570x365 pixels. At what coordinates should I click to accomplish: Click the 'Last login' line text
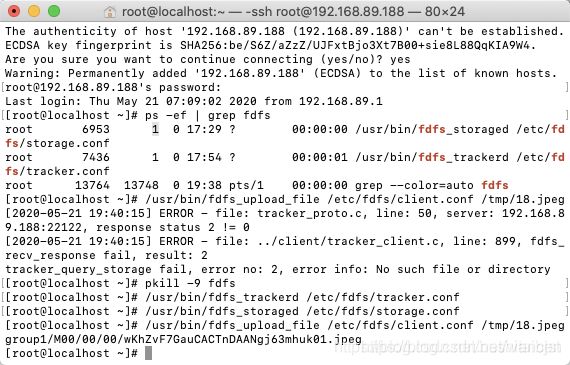click(x=194, y=101)
